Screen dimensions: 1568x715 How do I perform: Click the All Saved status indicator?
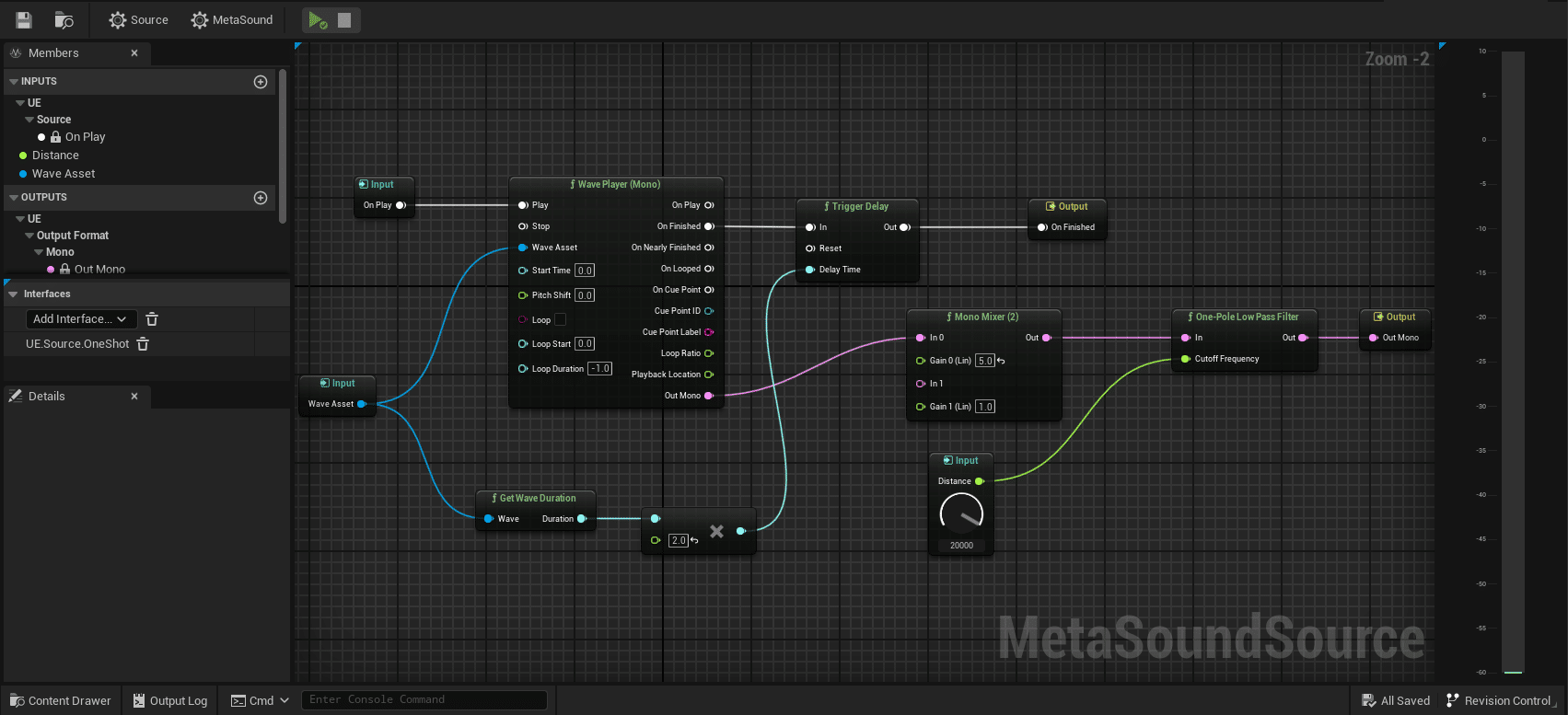click(x=1396, y=700)
